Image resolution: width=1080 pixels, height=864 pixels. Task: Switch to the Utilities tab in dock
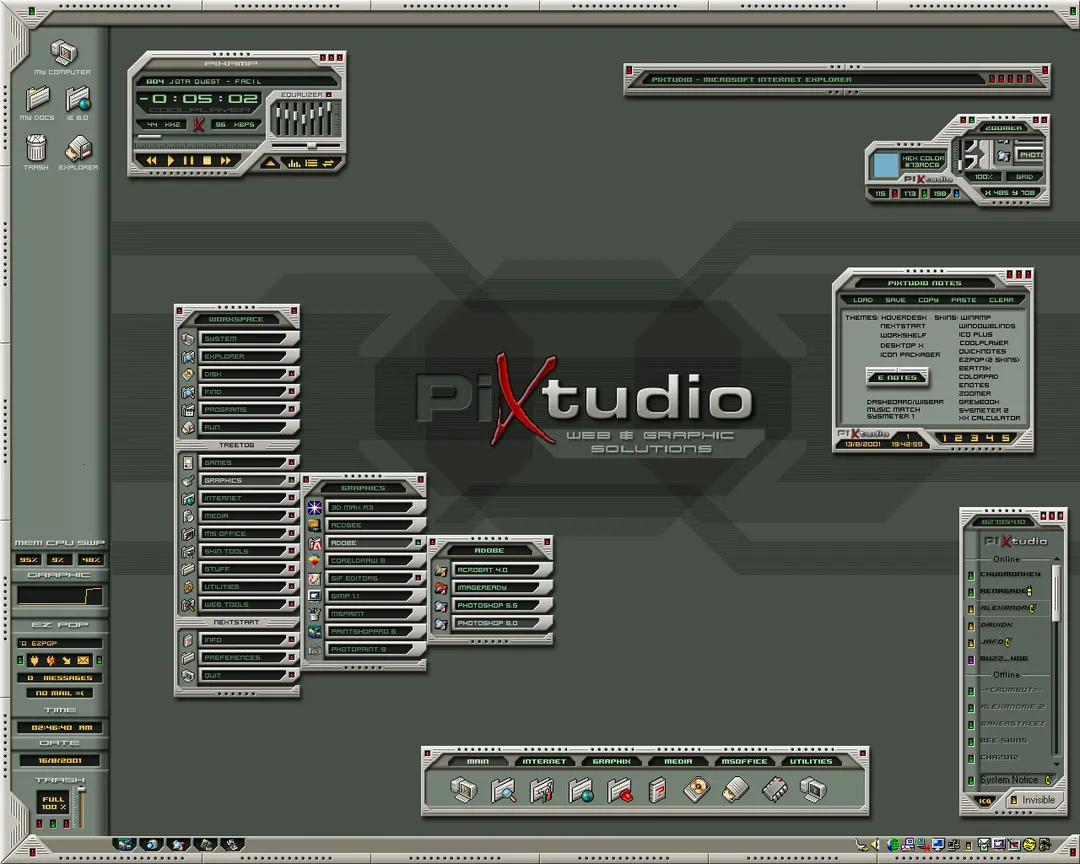coord(811,761)
